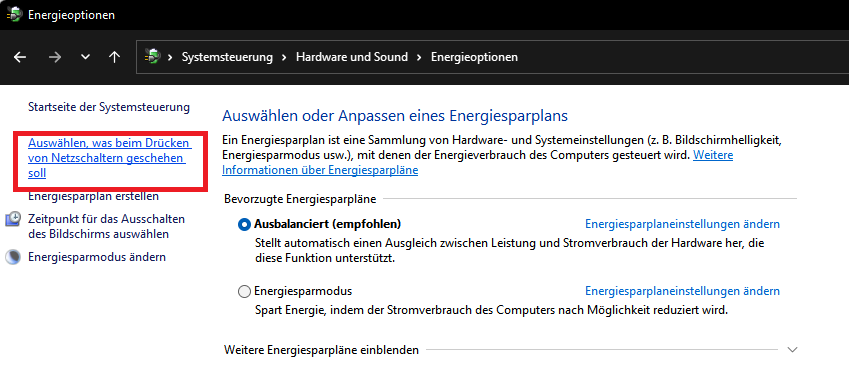Screen dimensions: 849x389
Task: Open the recent locations dropdown chevron
Action: [85, 57]
